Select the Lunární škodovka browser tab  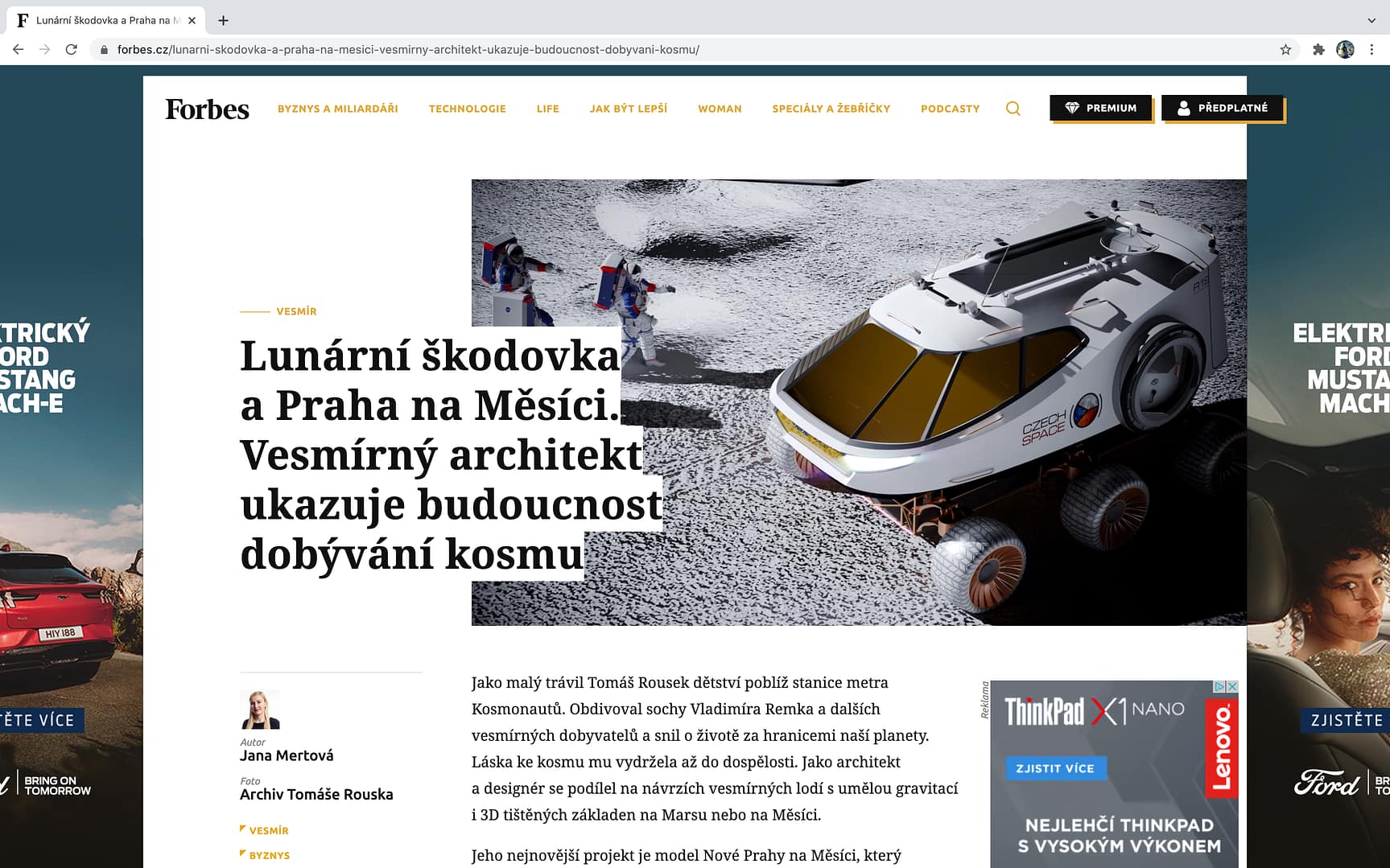(x=105, y=20)
